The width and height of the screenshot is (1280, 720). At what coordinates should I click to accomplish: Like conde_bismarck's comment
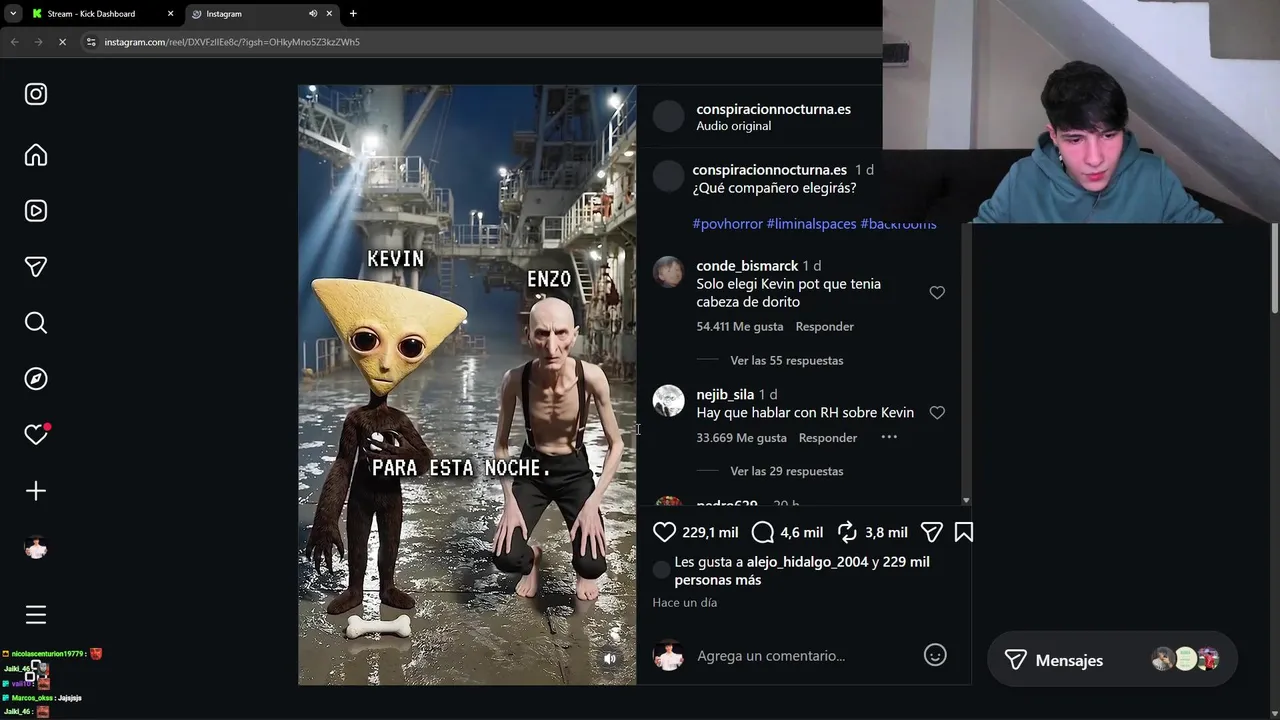(937, 293)
